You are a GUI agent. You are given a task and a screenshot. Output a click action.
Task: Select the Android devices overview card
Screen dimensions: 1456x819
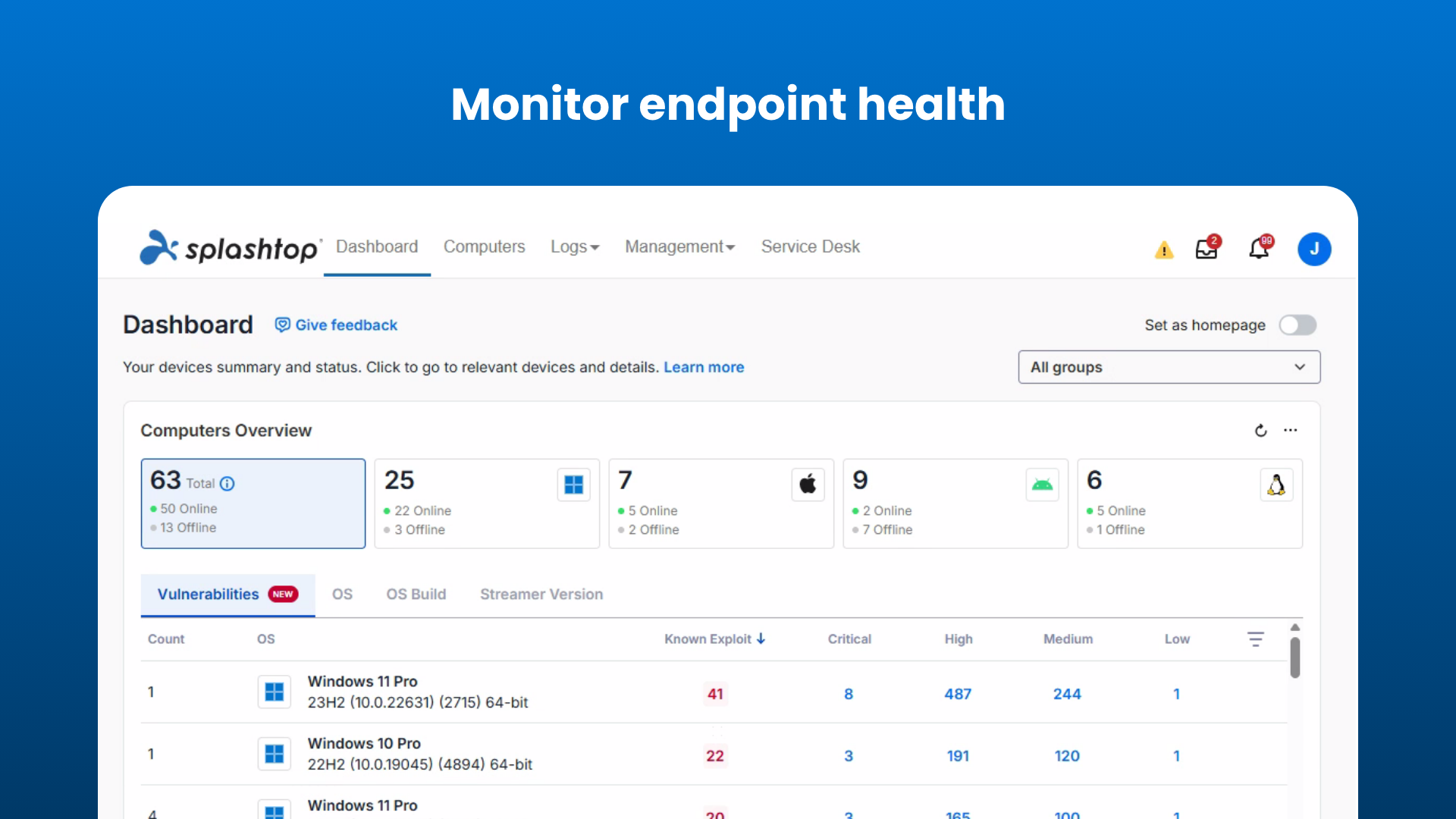[955, 503]
